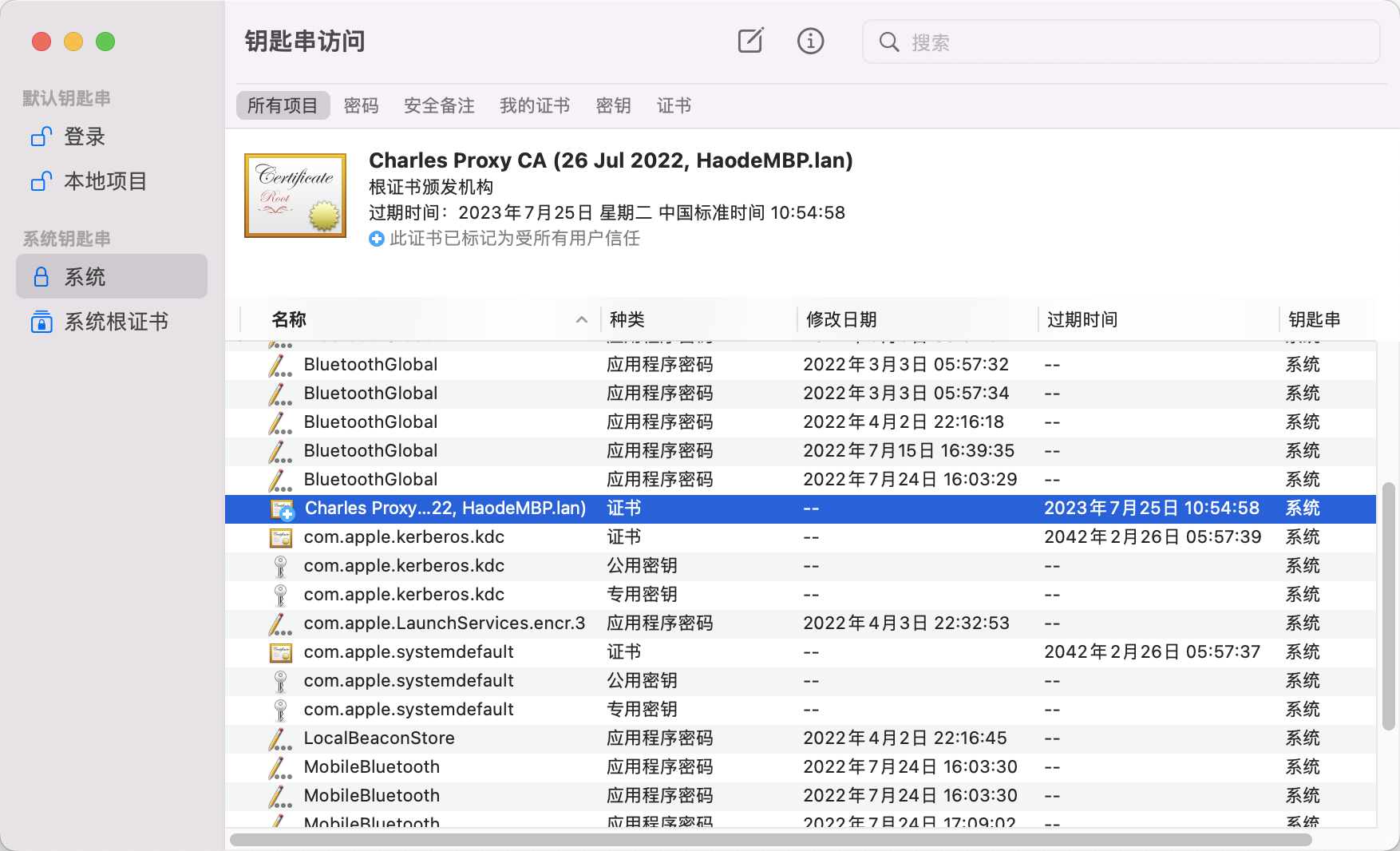
Task: Sort by the 修改日期 column header
Action: 841,319
